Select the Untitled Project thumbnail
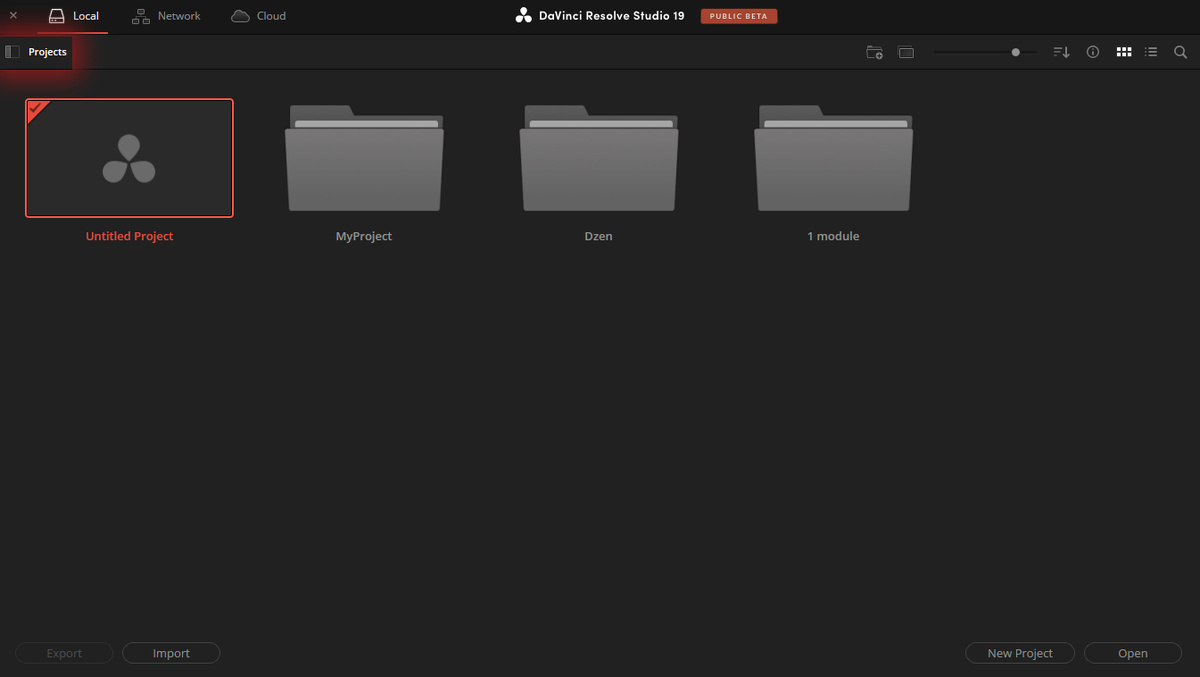Screen dimensions: 1200x677 pyautogui.click(x=129, y=158)
